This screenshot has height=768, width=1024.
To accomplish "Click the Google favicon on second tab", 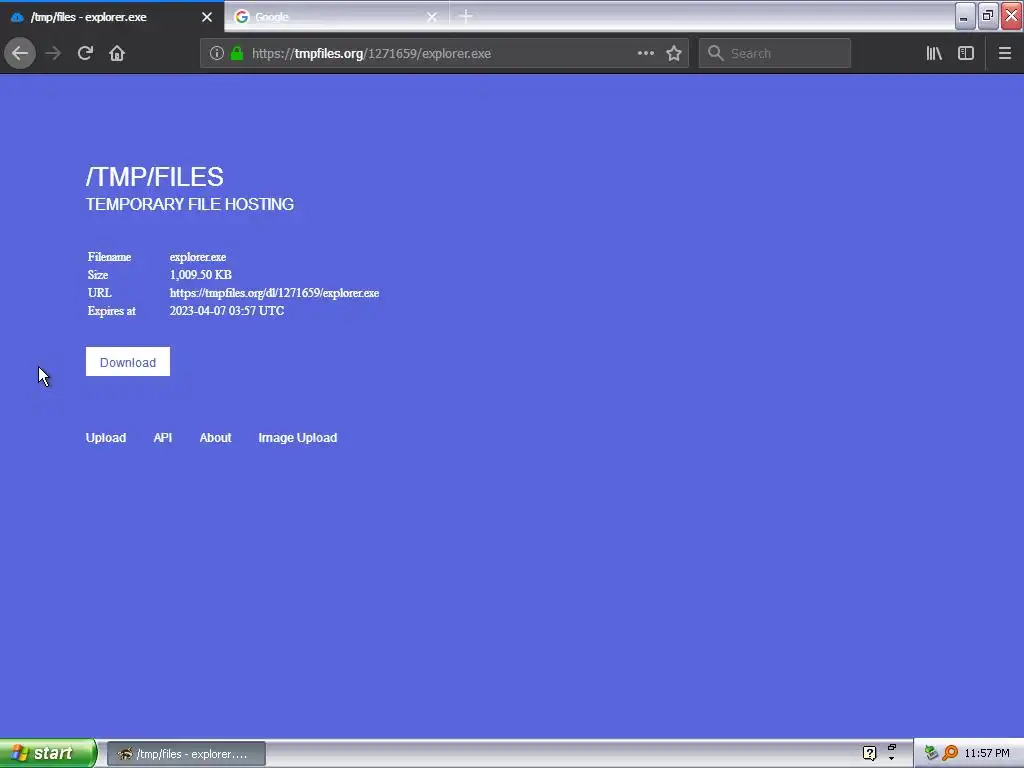I will tap(242, 16).
